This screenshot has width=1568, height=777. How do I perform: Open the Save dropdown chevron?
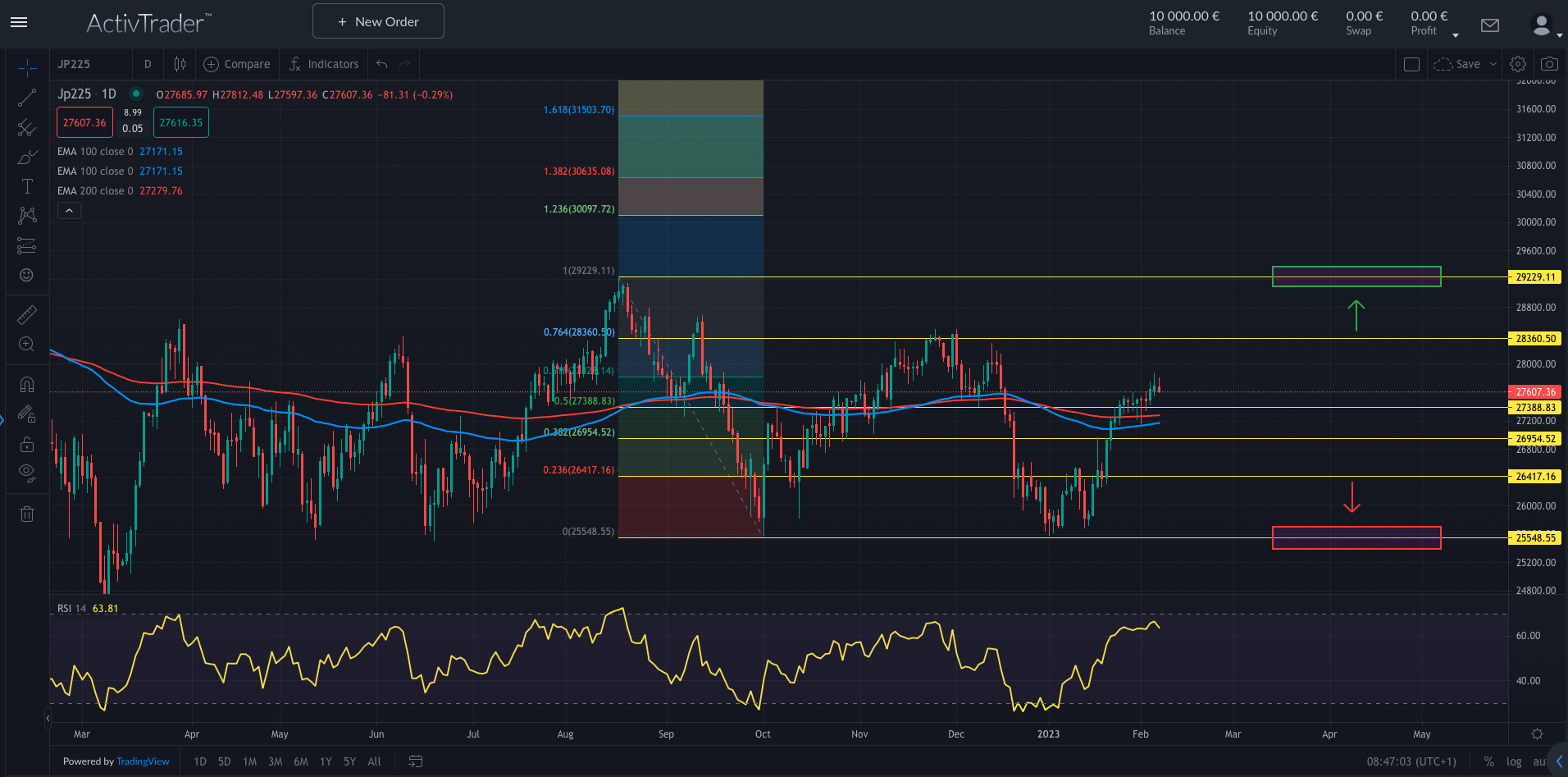(x=1491, y=63)
